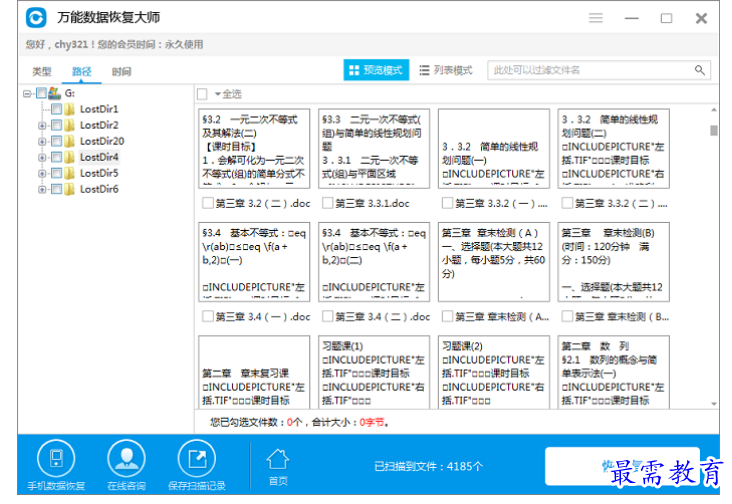Click the scroll up arrow of file list
This screenshot has width=732, height=504.
(714, 110)
